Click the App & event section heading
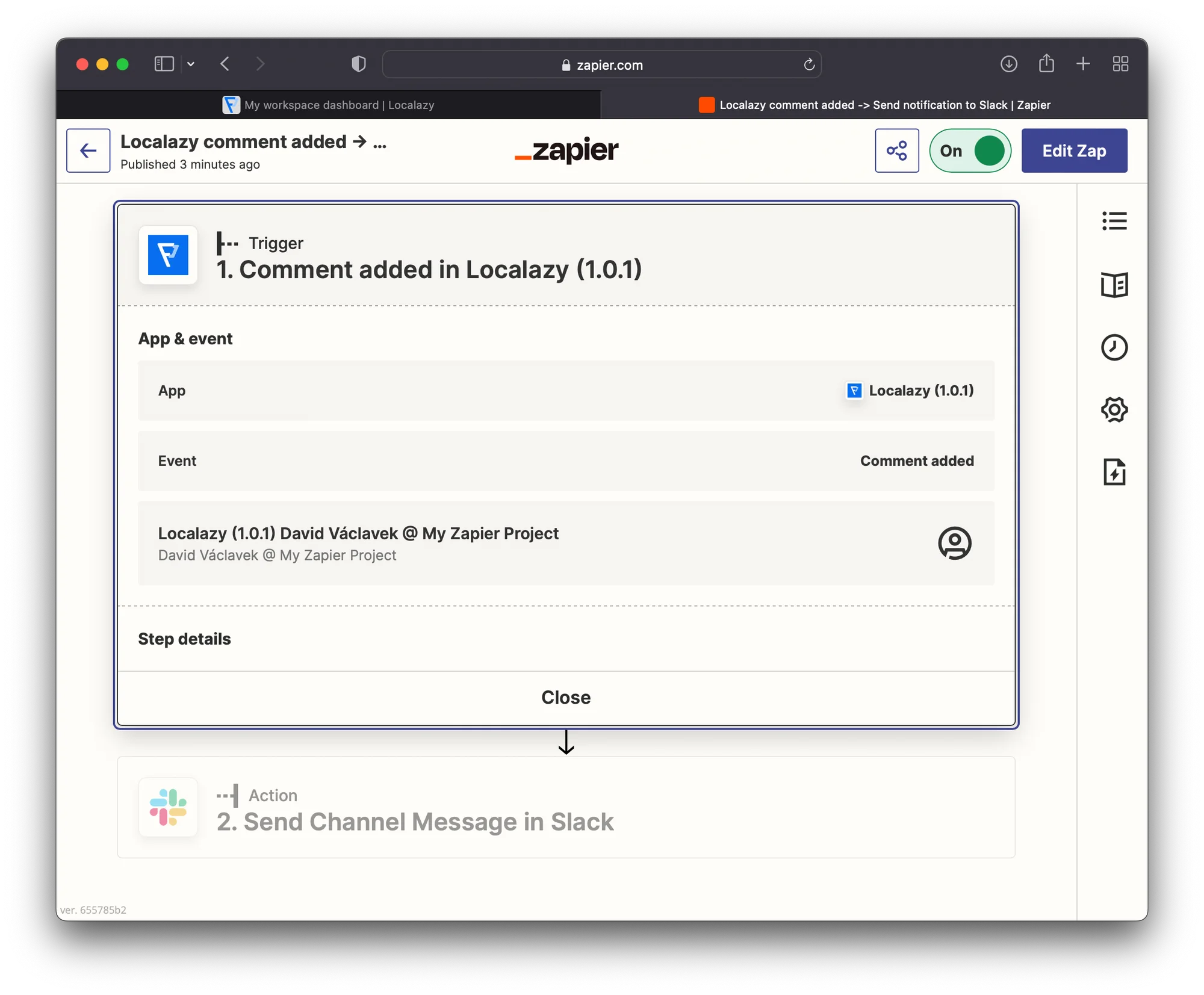The width and height of the screenshot is (1204, 995). click(185, 339)
